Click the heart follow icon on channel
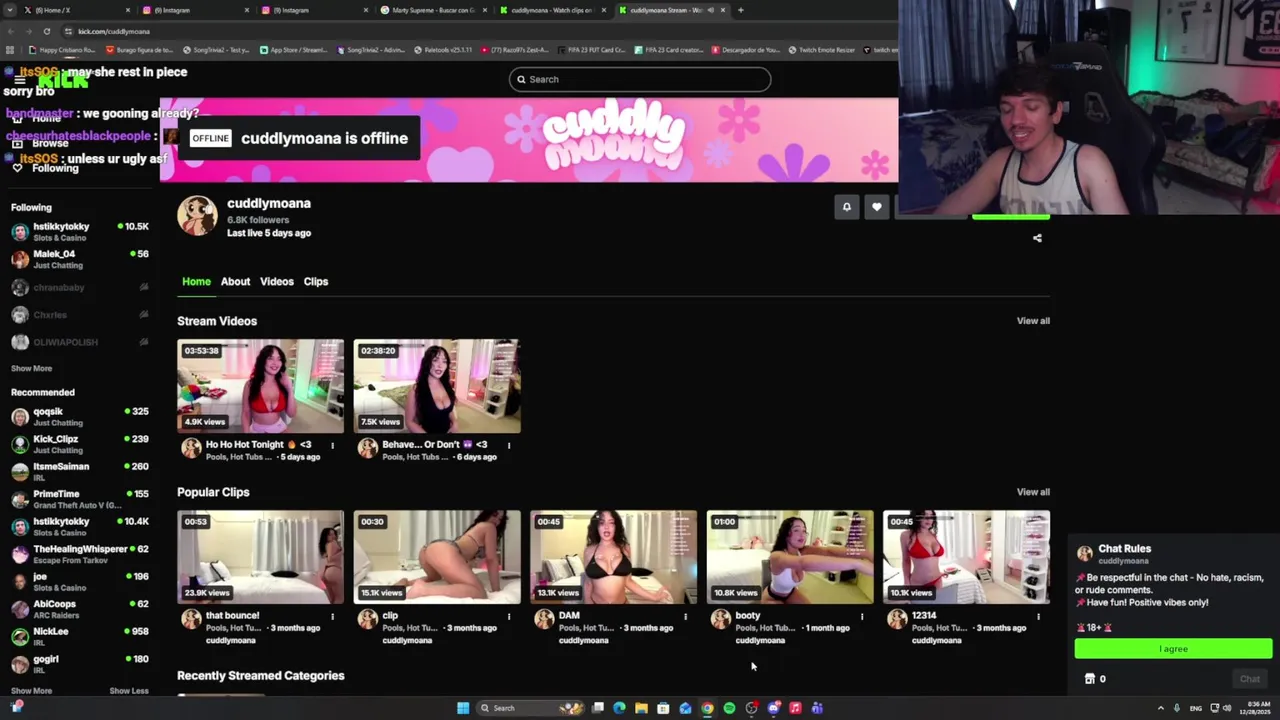This screenshot has height=720, width=1280. click(877, 207)
